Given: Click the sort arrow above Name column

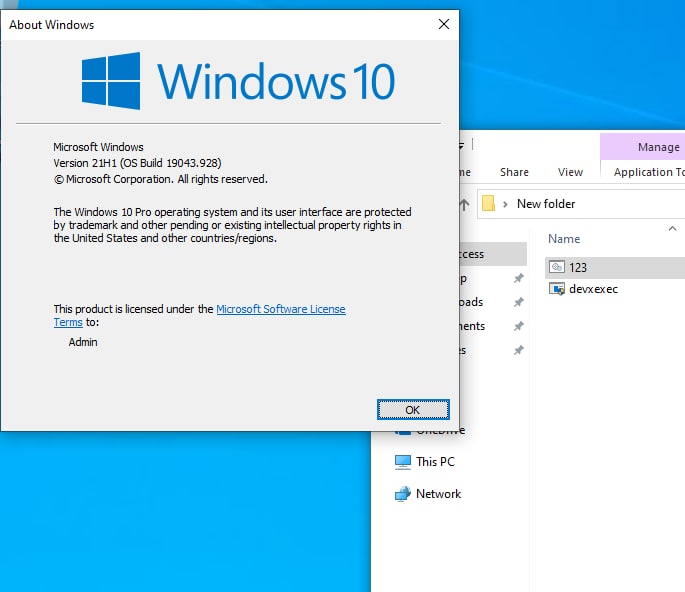Looking at the screenshot, I should pyautogui.click(x=672, y=228).
